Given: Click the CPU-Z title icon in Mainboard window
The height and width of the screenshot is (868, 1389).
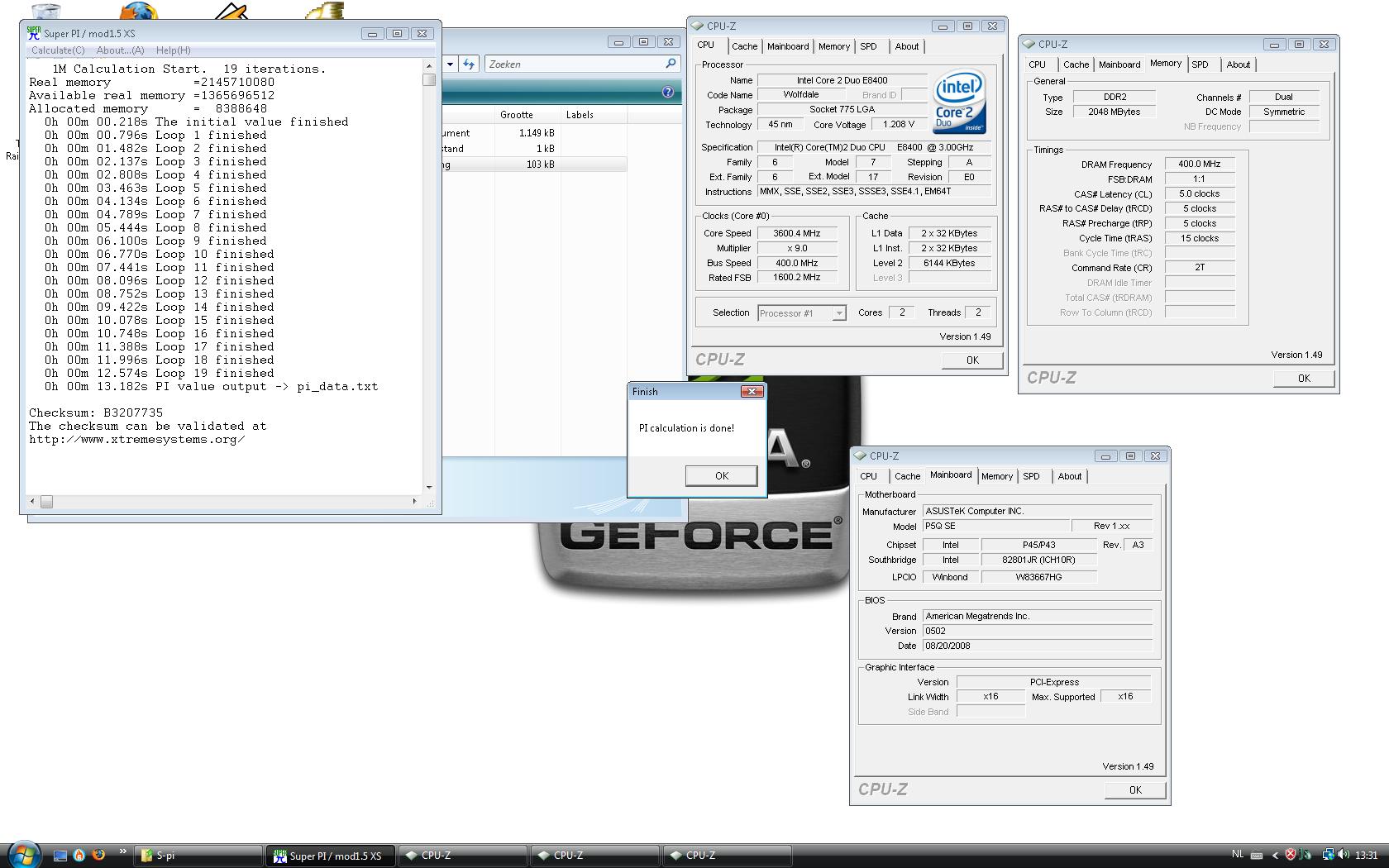Looking at the screenshot, I should (x=860, y=455).
